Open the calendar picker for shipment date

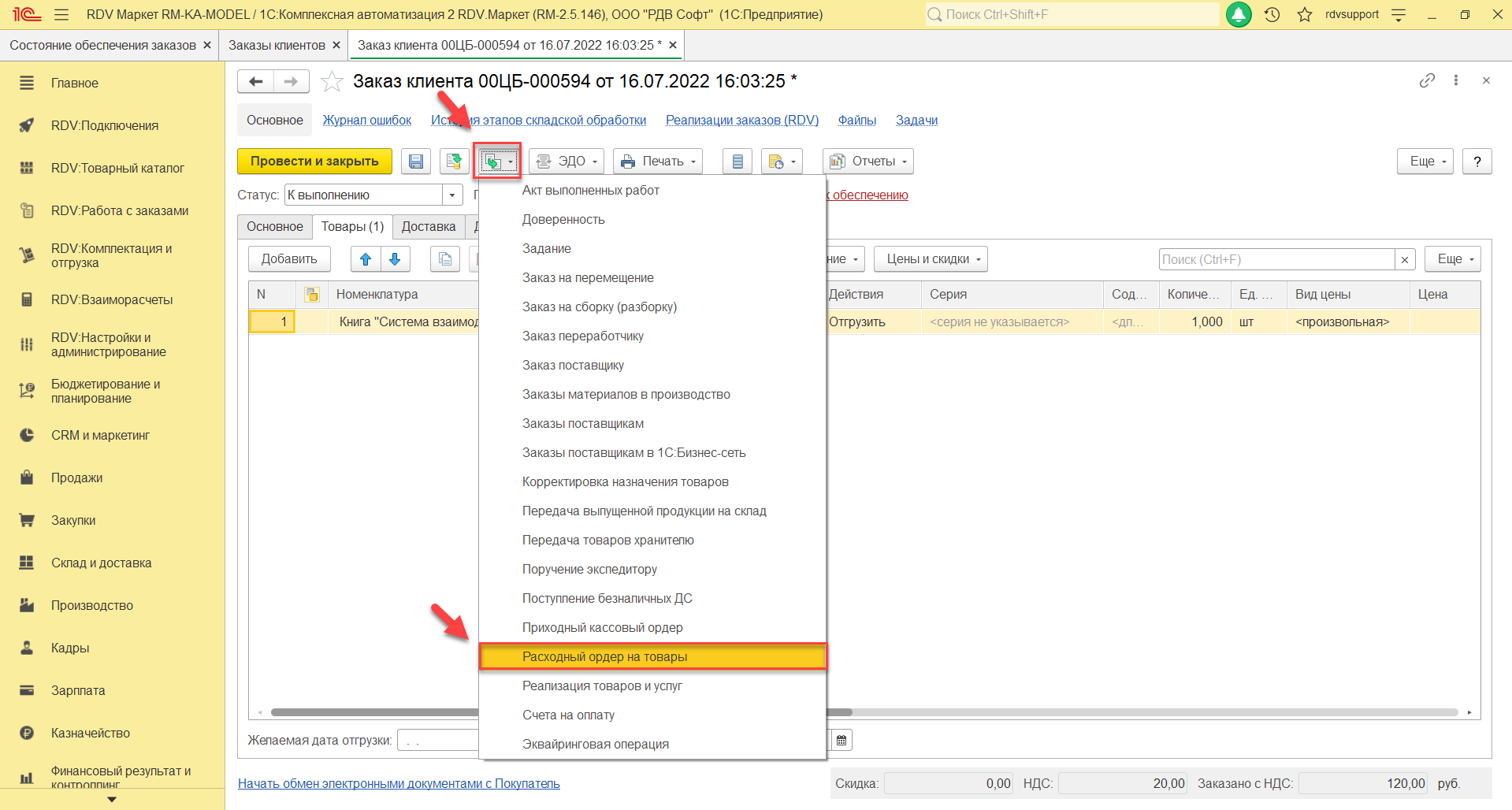(x=841, y=741)
